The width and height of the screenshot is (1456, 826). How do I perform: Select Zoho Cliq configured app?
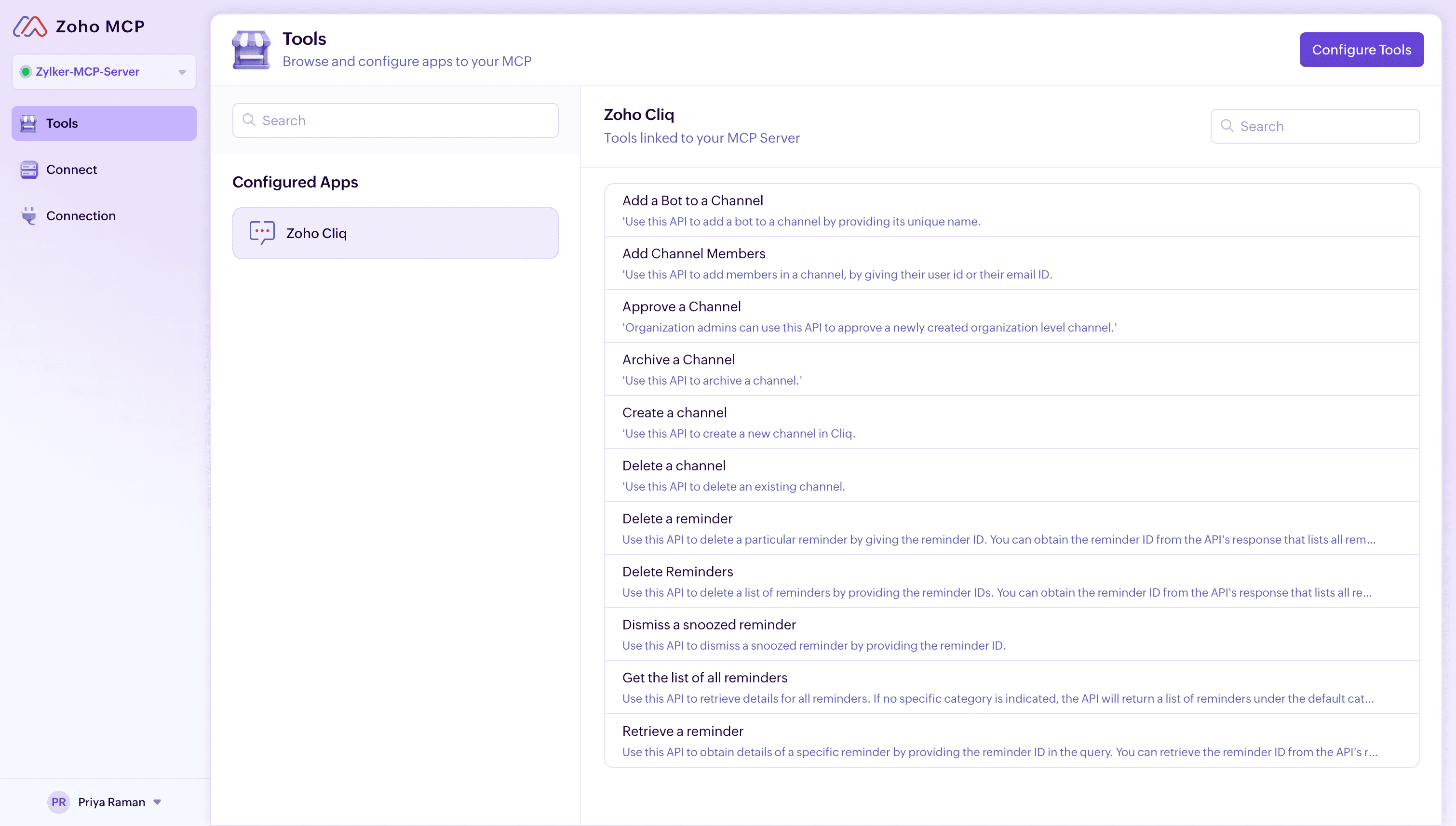tap(395, 233)
